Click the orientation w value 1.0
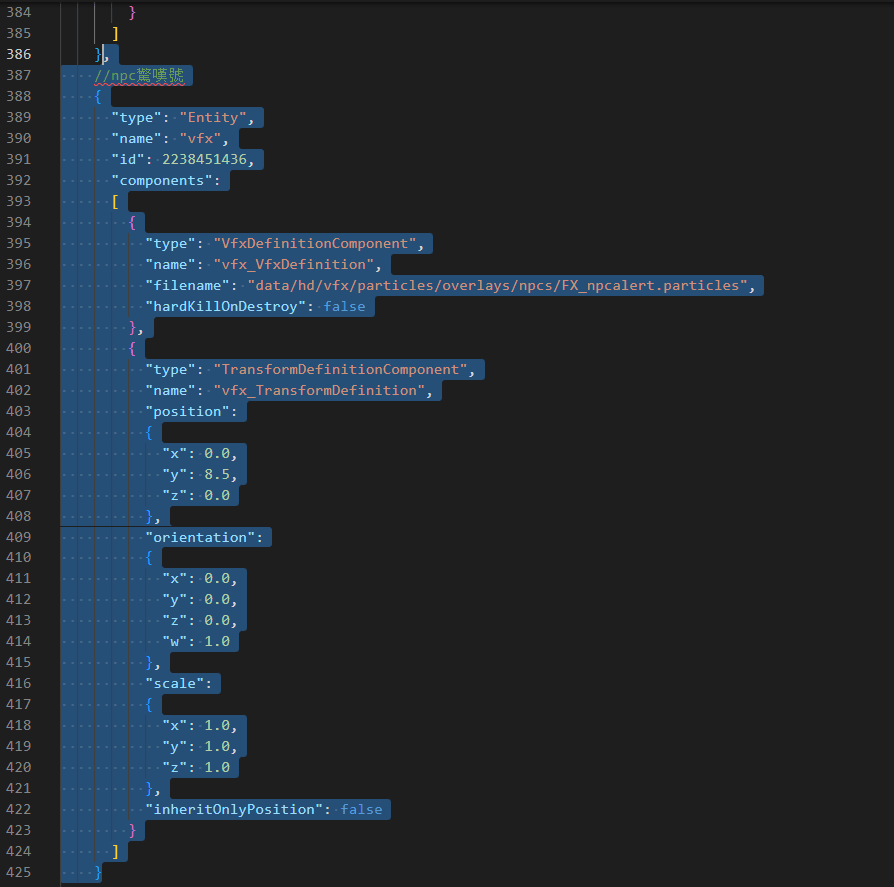The width and height of the screenshot is (894, 887). coord(217,641)
